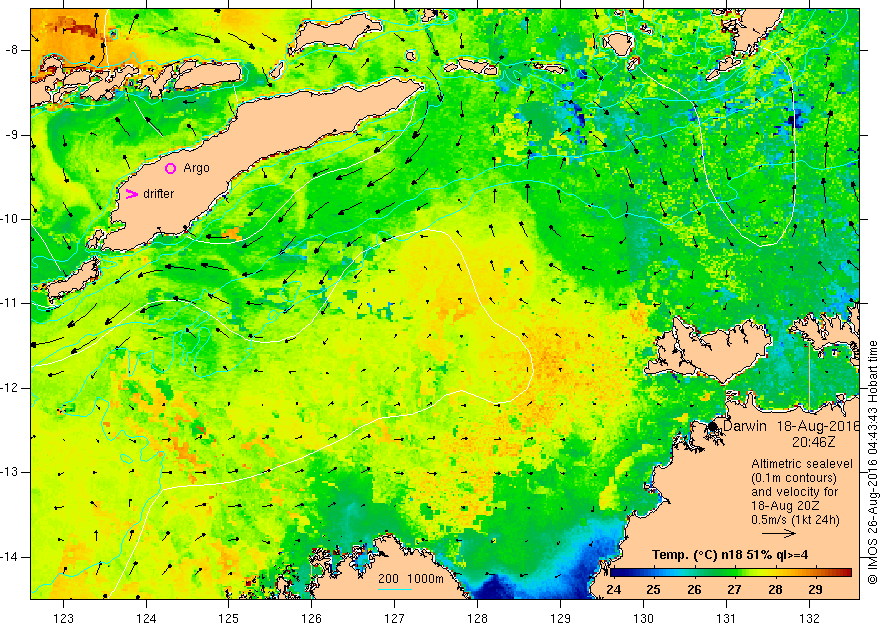Click latitude axis label '-11'

pos(10,303)
